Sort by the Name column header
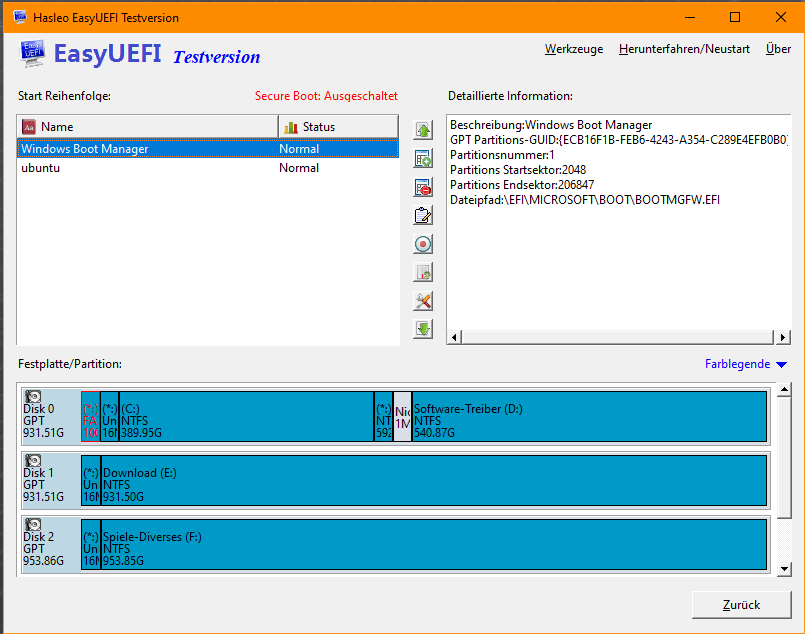The height and width of the screenshot is (634, 805). click(x=148, y=127)
